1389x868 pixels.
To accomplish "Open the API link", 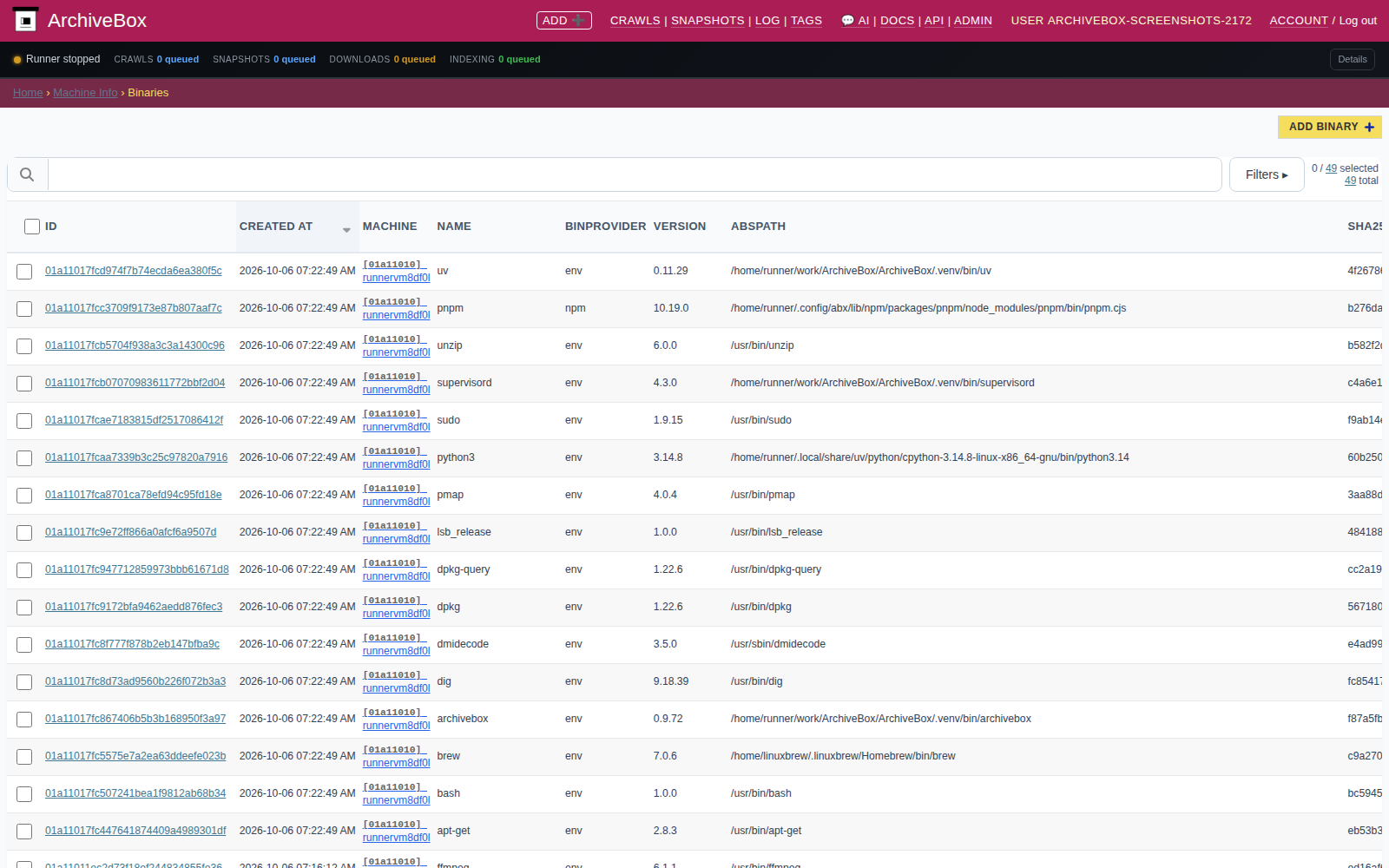I will [x=934, y=21].
